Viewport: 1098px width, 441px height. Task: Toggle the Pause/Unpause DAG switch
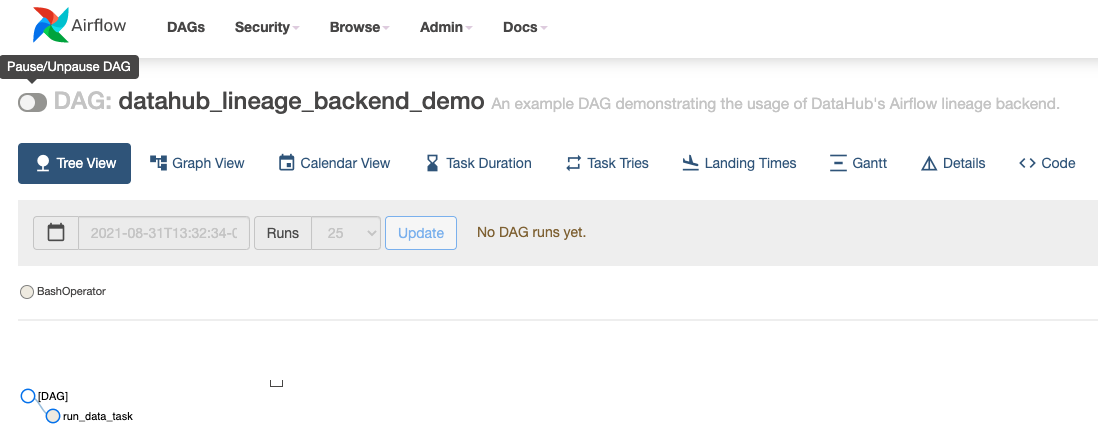[33, 102]
